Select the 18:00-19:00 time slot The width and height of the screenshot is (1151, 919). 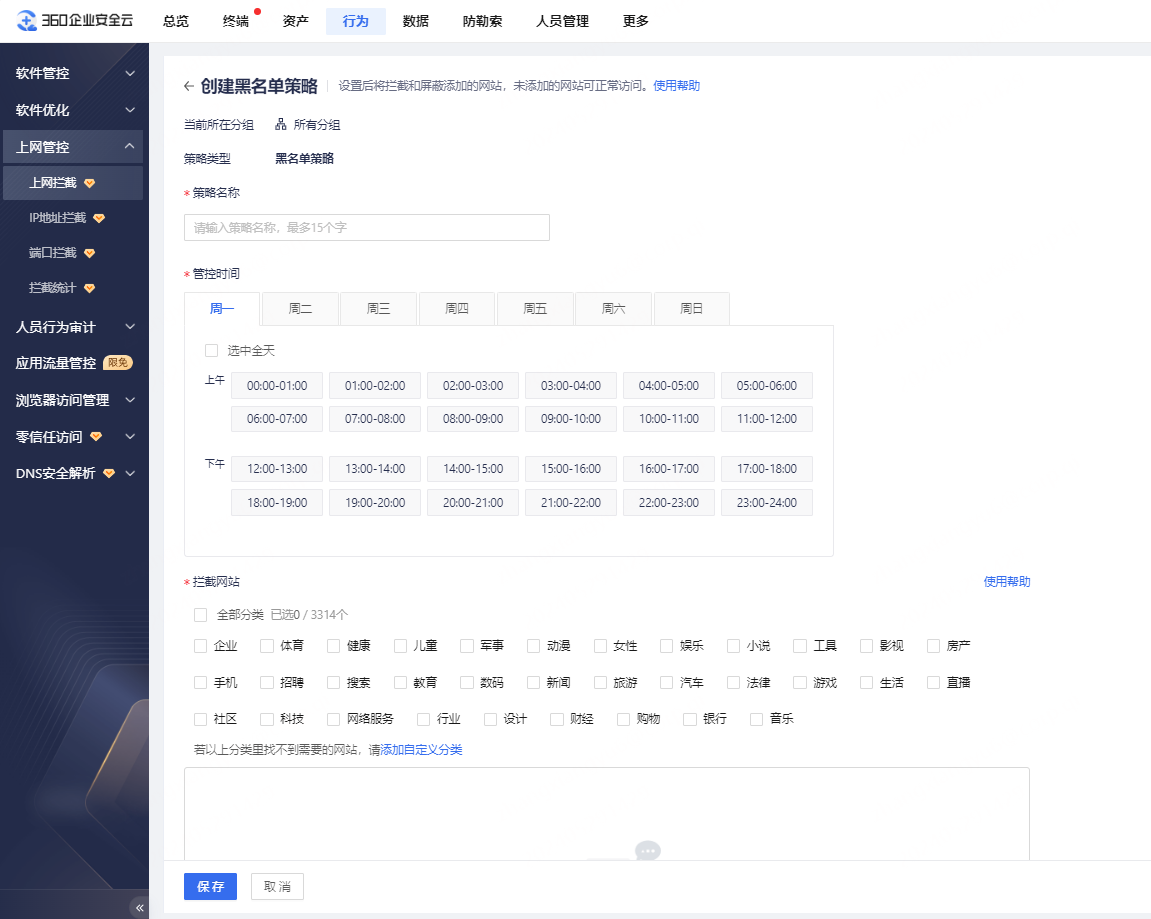tap(277, 503)
